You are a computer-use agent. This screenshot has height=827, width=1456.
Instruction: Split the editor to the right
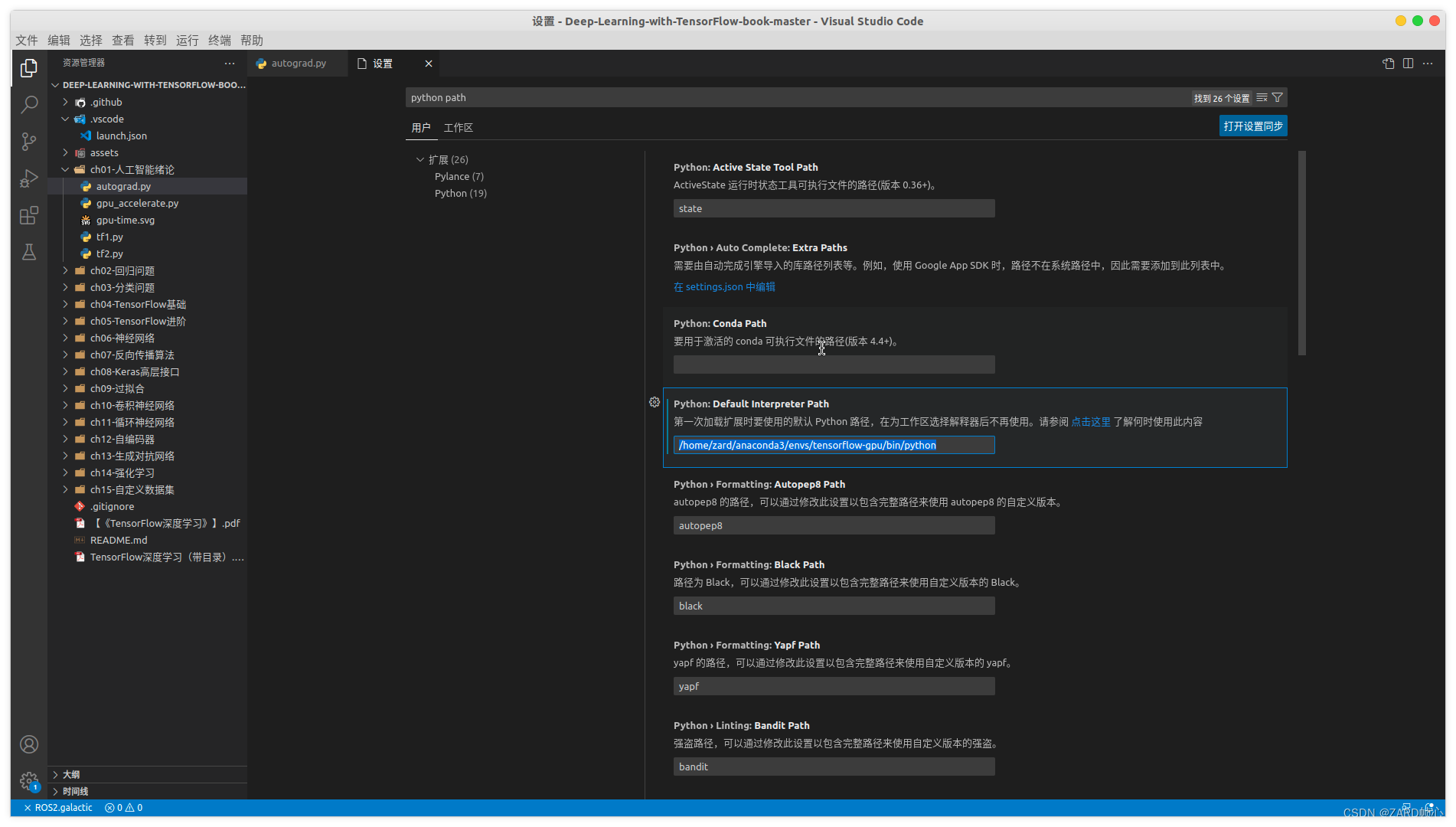coord(1408,64)
